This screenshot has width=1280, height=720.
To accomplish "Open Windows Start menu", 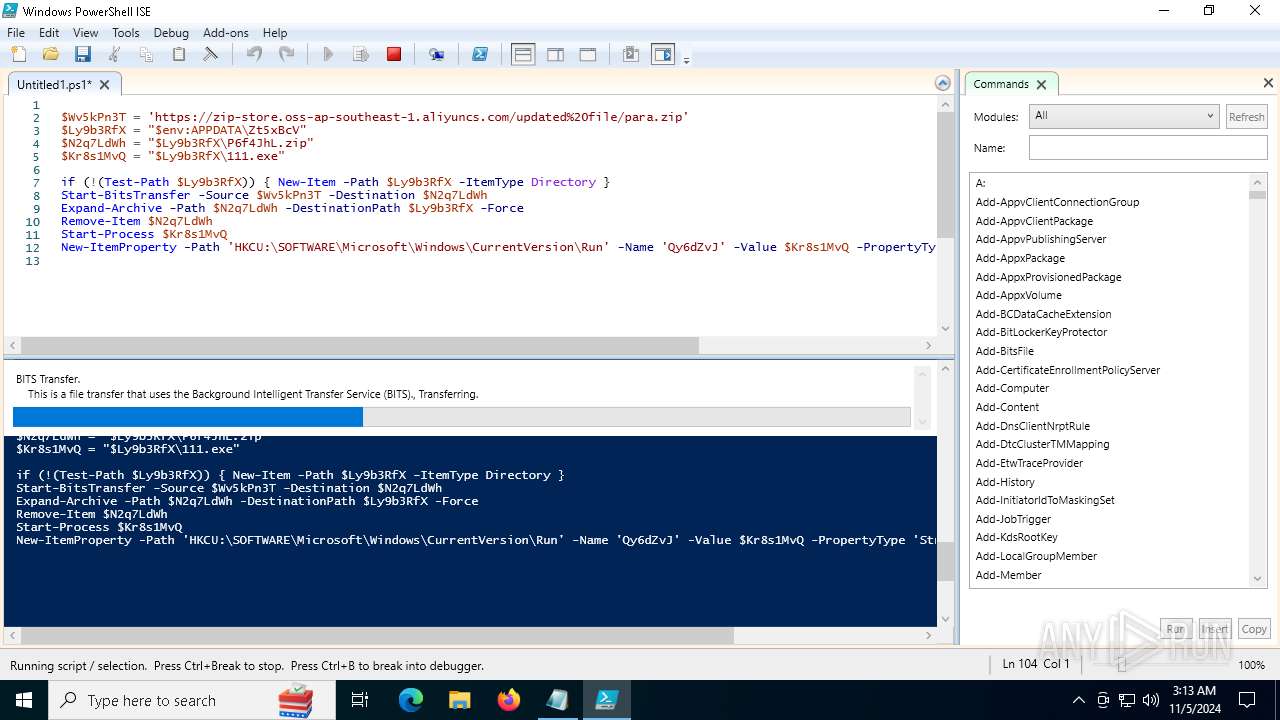I will pyautogui.click(x=23, y=700).
